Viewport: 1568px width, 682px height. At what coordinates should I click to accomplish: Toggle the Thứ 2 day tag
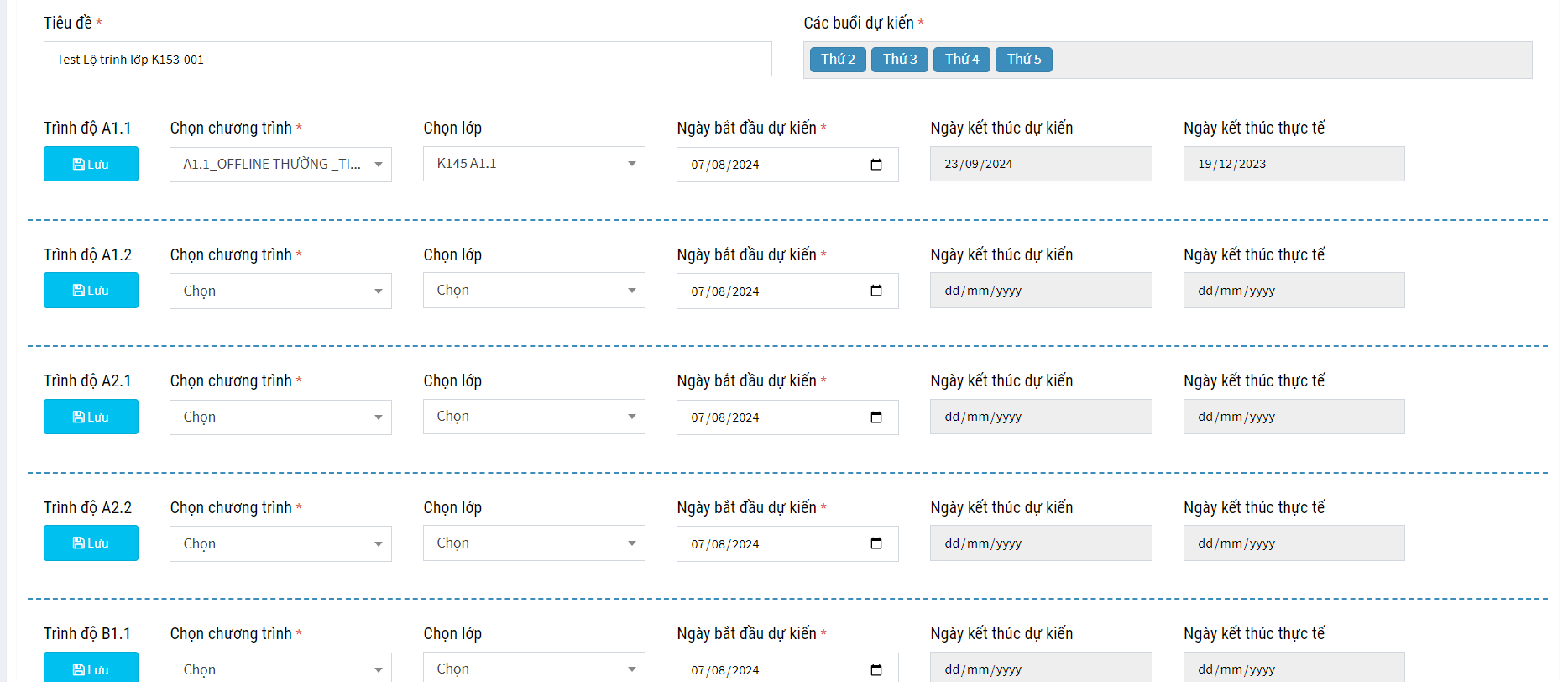tap(838, 60)
